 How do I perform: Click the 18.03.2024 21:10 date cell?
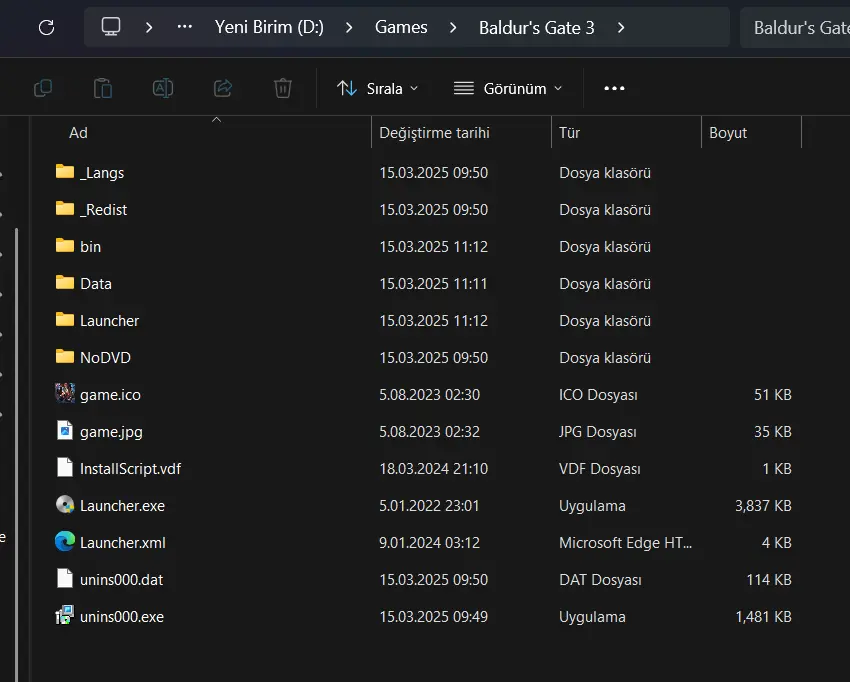point(434,469)
